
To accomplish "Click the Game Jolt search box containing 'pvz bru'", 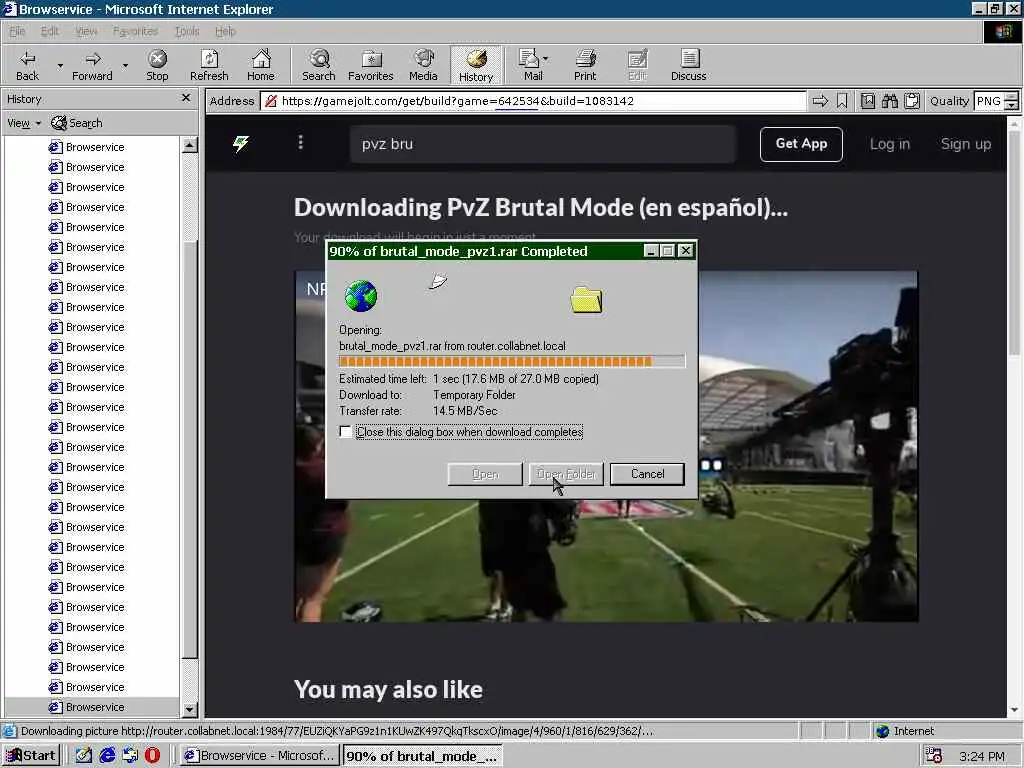I will point(543,144).
